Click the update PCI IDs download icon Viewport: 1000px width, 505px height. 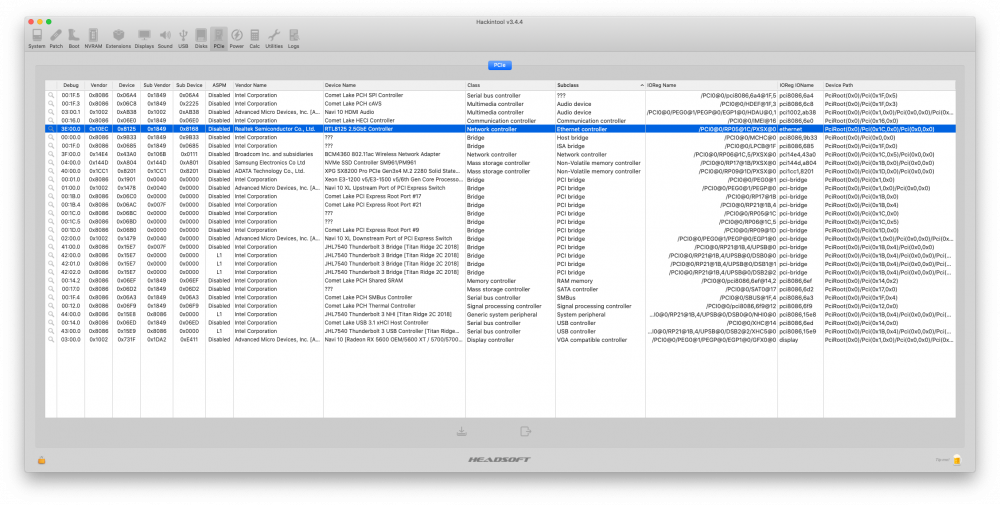tap(462, 432)
